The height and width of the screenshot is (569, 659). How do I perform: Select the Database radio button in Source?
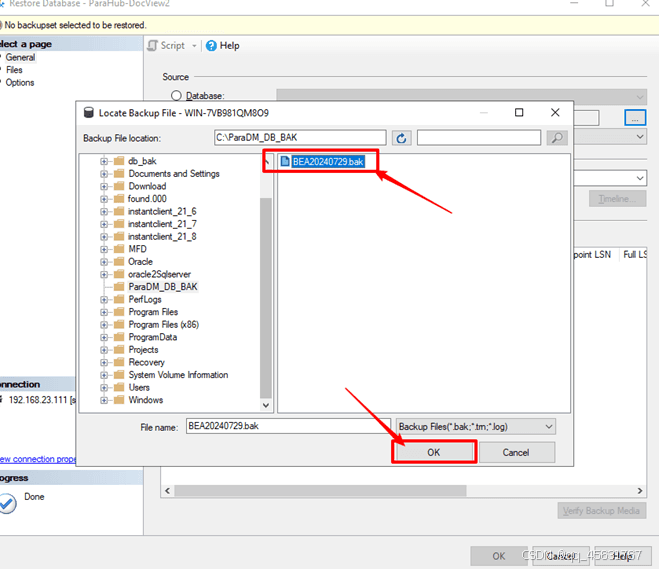[x=176, y=96]
